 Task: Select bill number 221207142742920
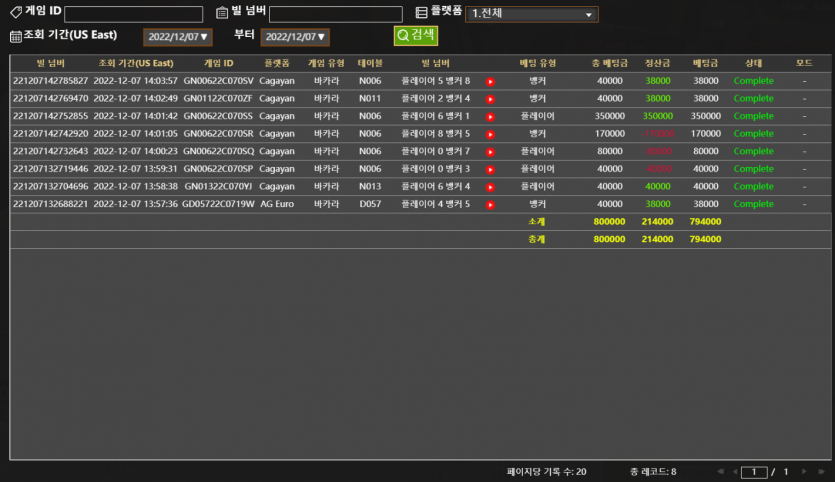(x=51, y=134)
